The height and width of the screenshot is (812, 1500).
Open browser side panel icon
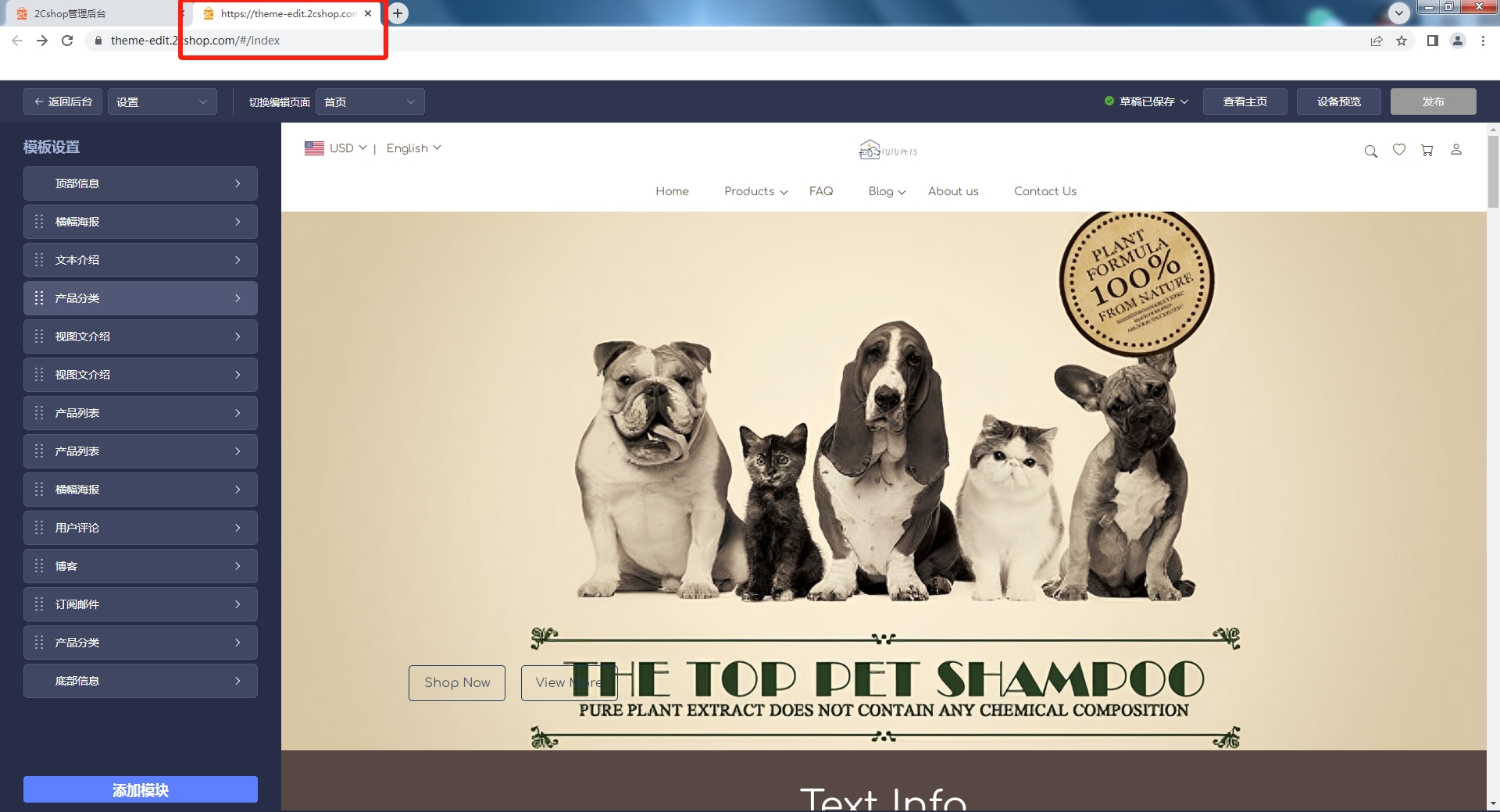[x=1433, y=41]
